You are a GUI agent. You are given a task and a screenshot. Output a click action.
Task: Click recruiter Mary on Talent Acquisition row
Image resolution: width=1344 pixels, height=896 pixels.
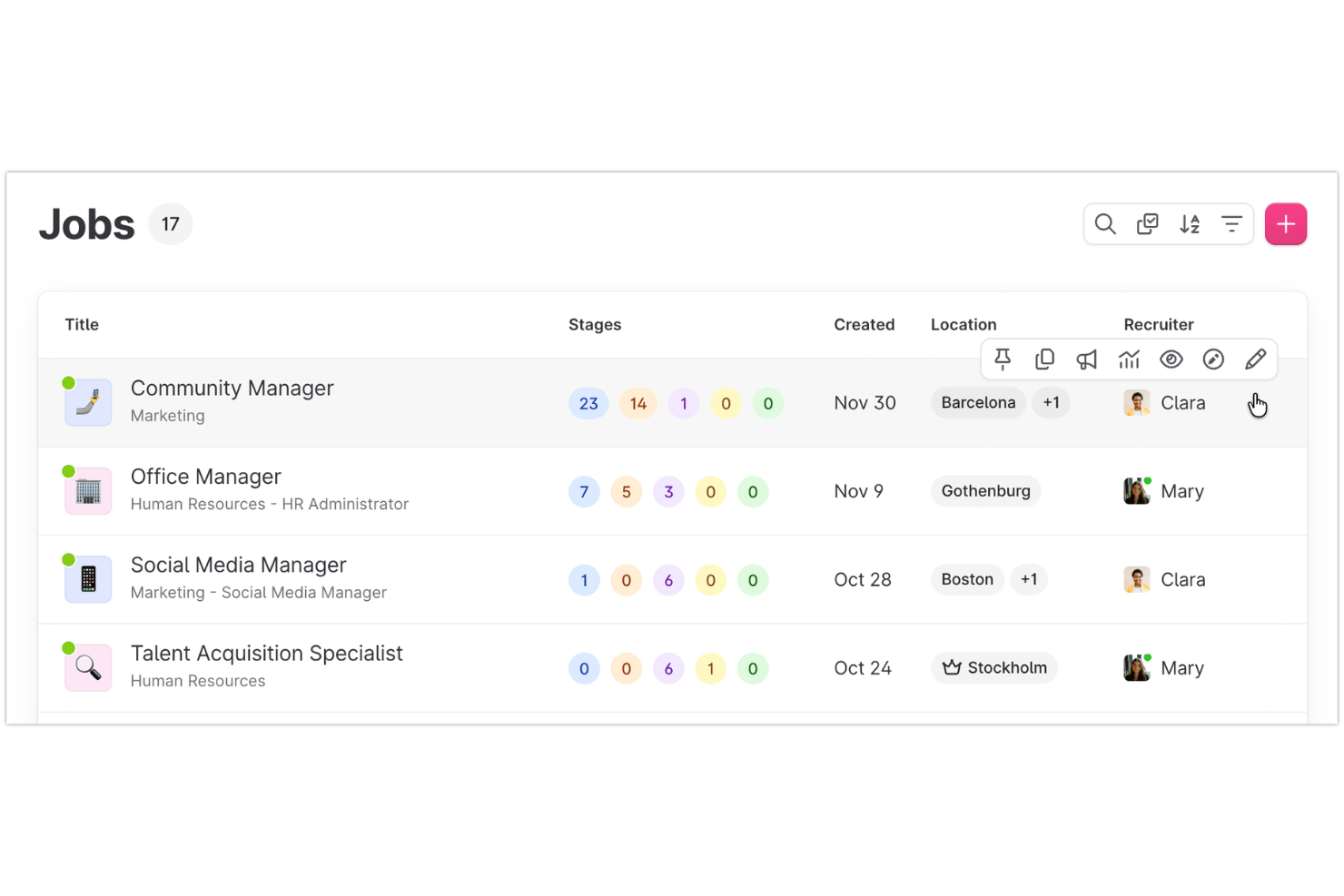pyautogui.click(x=1164, y=668)
